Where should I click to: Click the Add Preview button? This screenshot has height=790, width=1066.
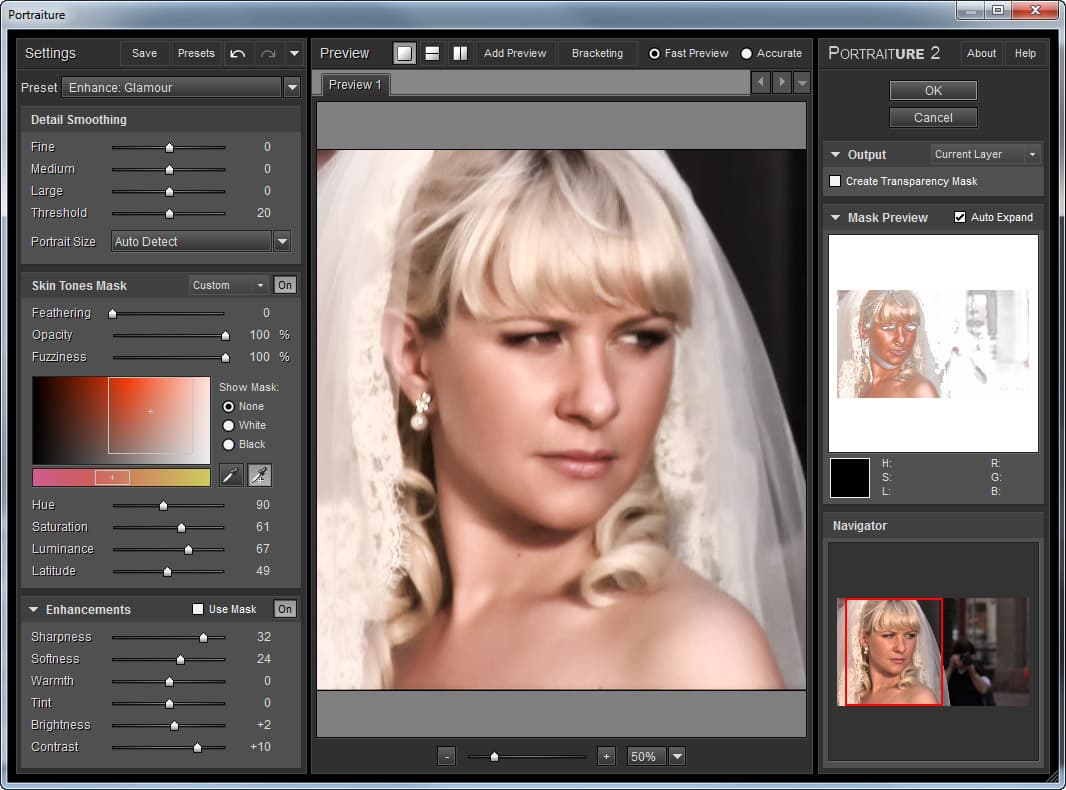click(x=515, y=53)
